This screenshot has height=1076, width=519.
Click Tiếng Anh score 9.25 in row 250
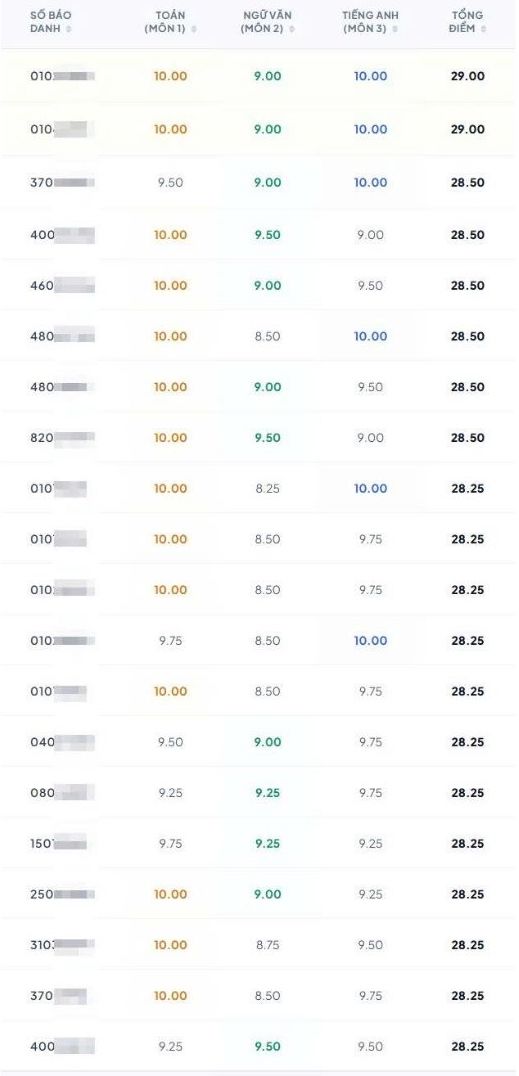point(371,894)
